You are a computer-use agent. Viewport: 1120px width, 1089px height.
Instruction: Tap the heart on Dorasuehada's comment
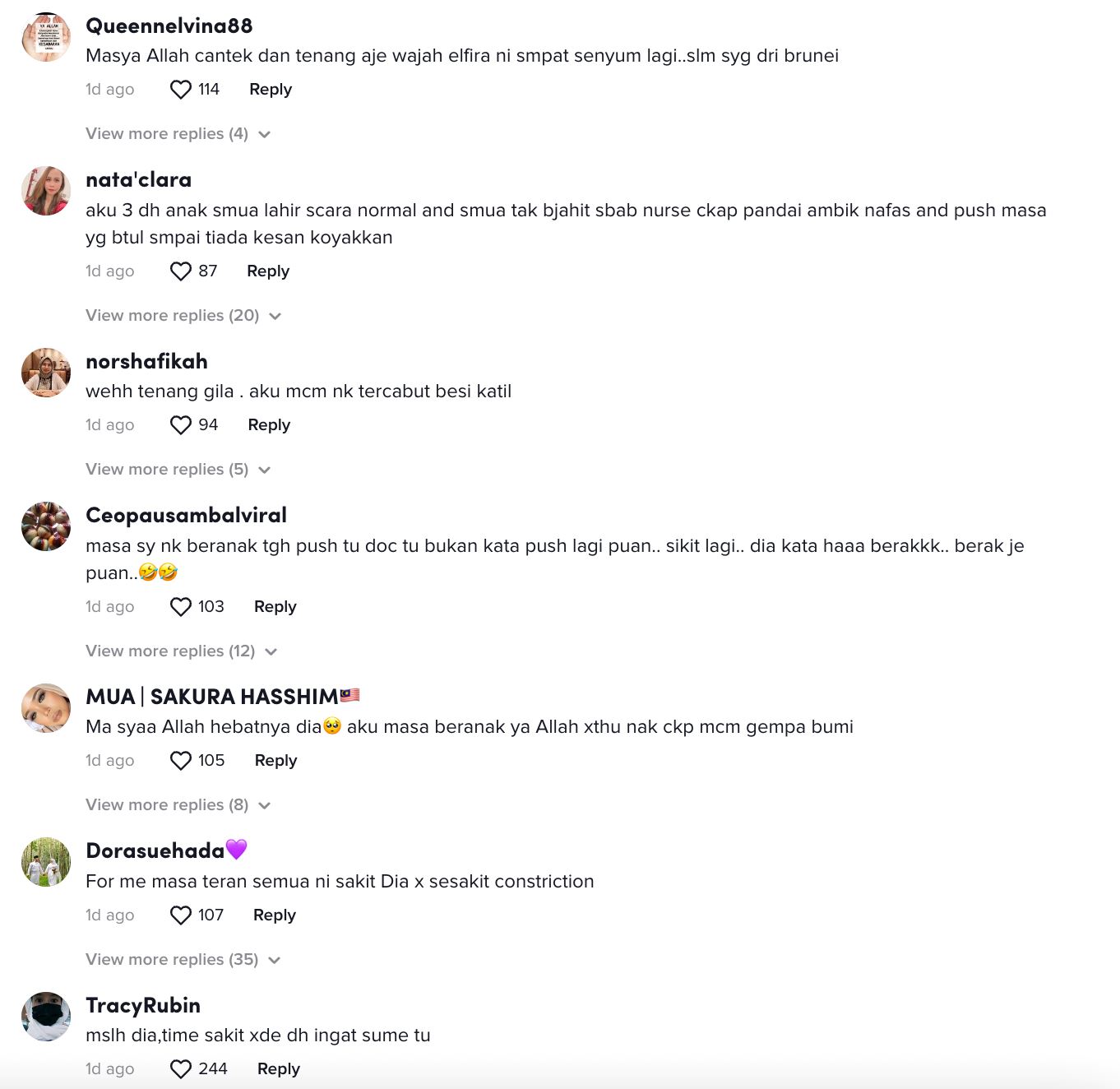click(180, 915)
